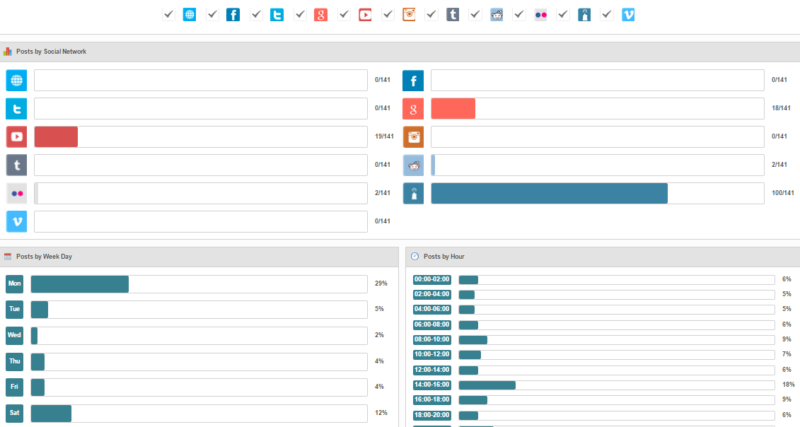Click the Vimeo icon in the social network list
Viewport: 800px width, 427px height.
(x=17, y=221)
